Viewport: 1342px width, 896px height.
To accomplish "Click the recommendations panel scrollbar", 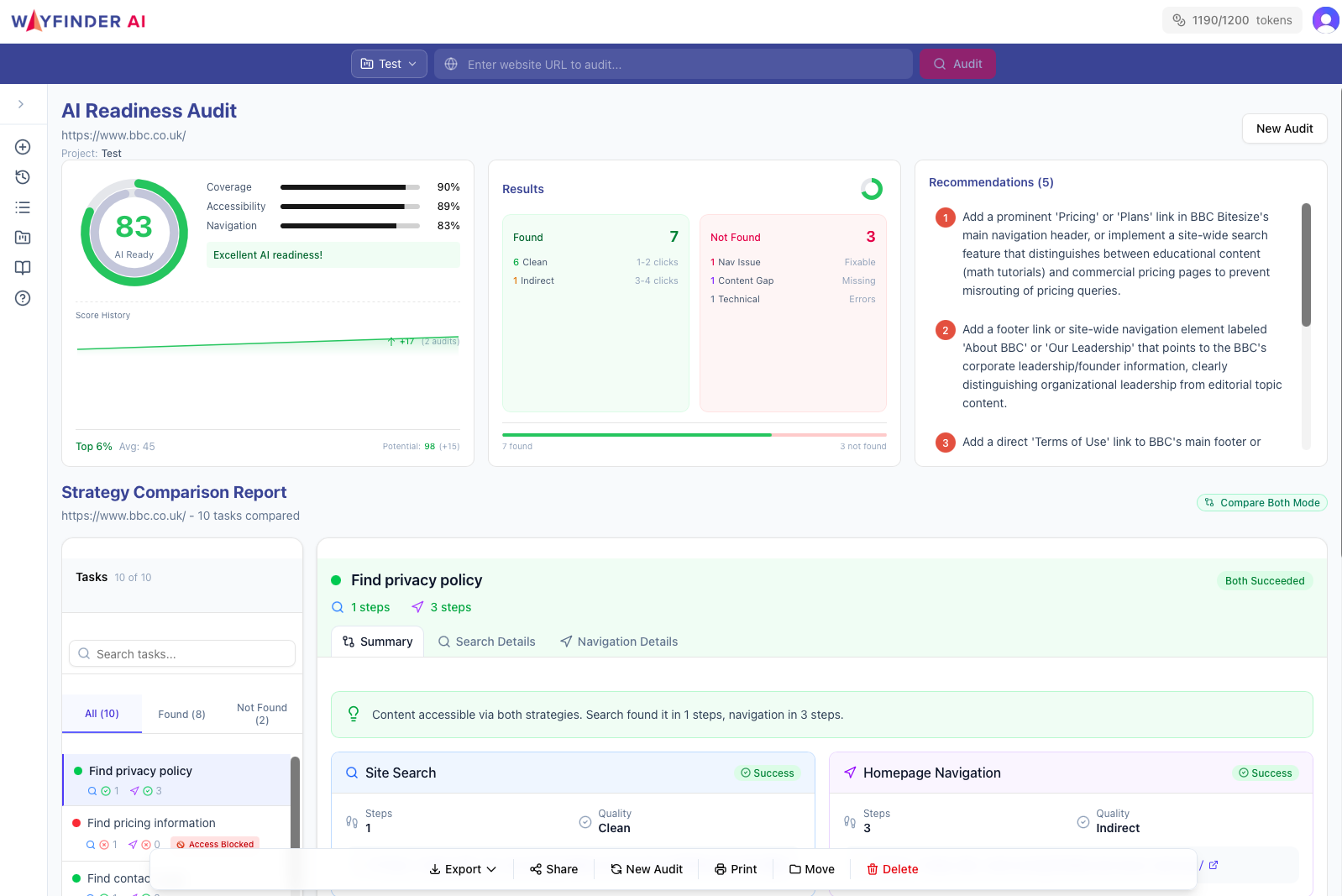I will tap(1306, 265).
